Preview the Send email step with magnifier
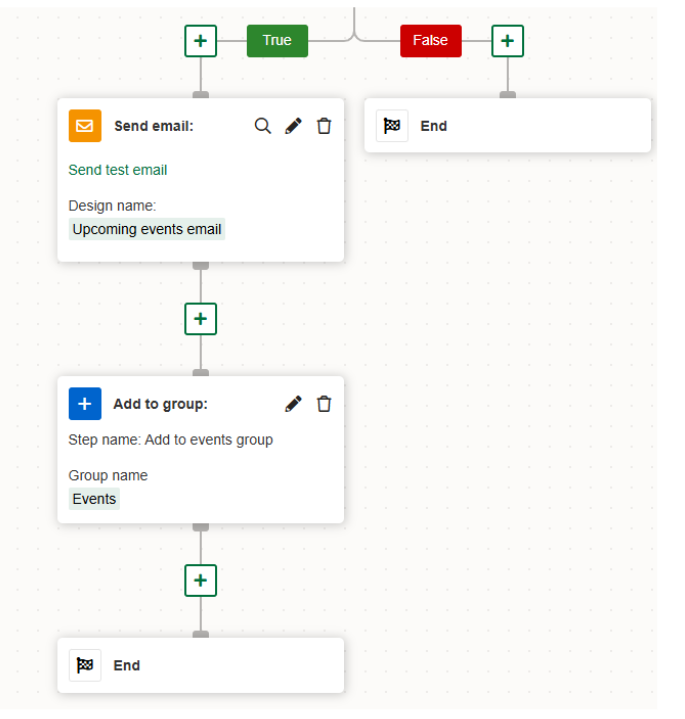Viewport: 685px width, 719px height. [x=263, y=126]
